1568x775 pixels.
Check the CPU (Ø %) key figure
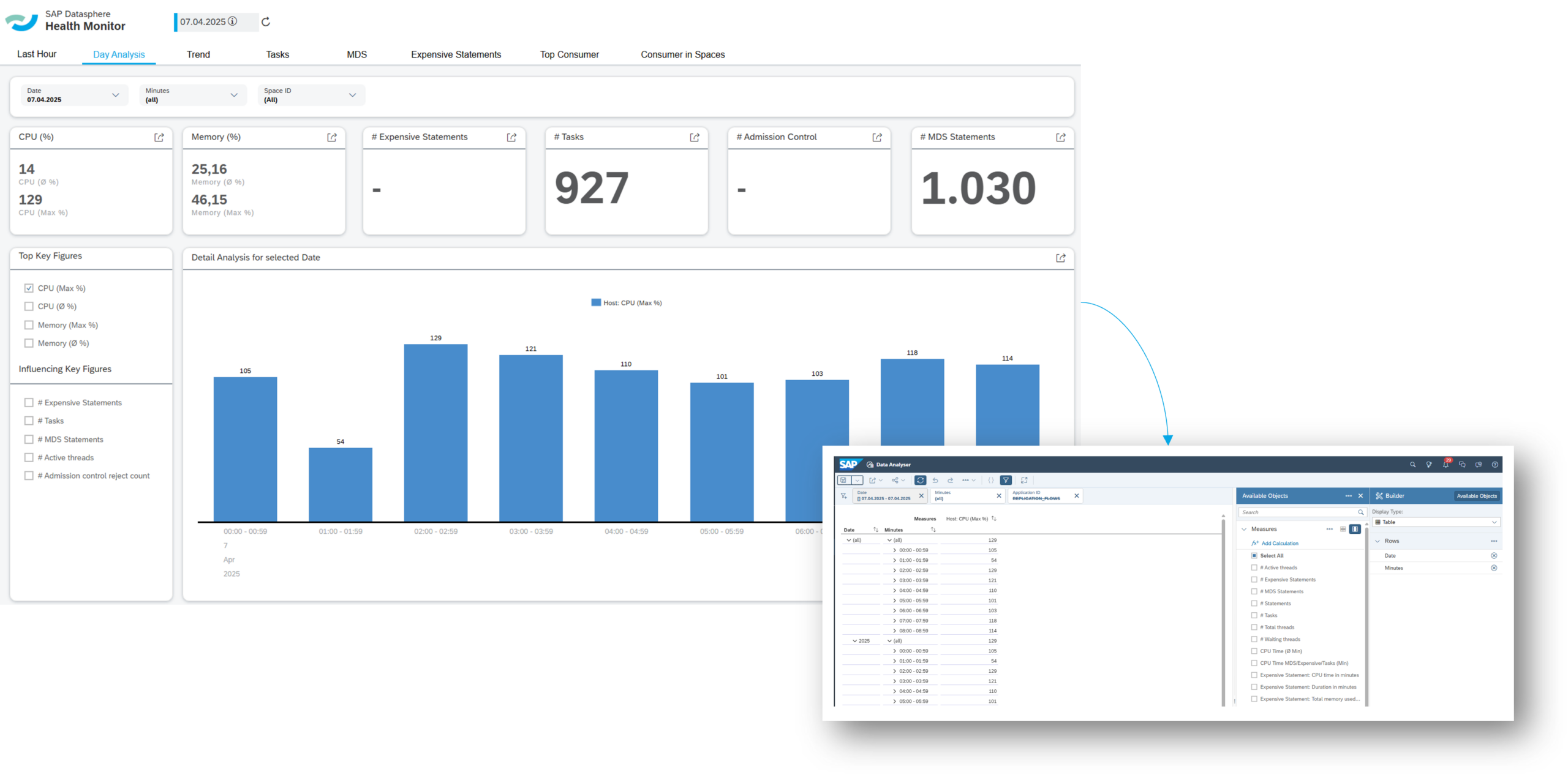tap(29, 306)
